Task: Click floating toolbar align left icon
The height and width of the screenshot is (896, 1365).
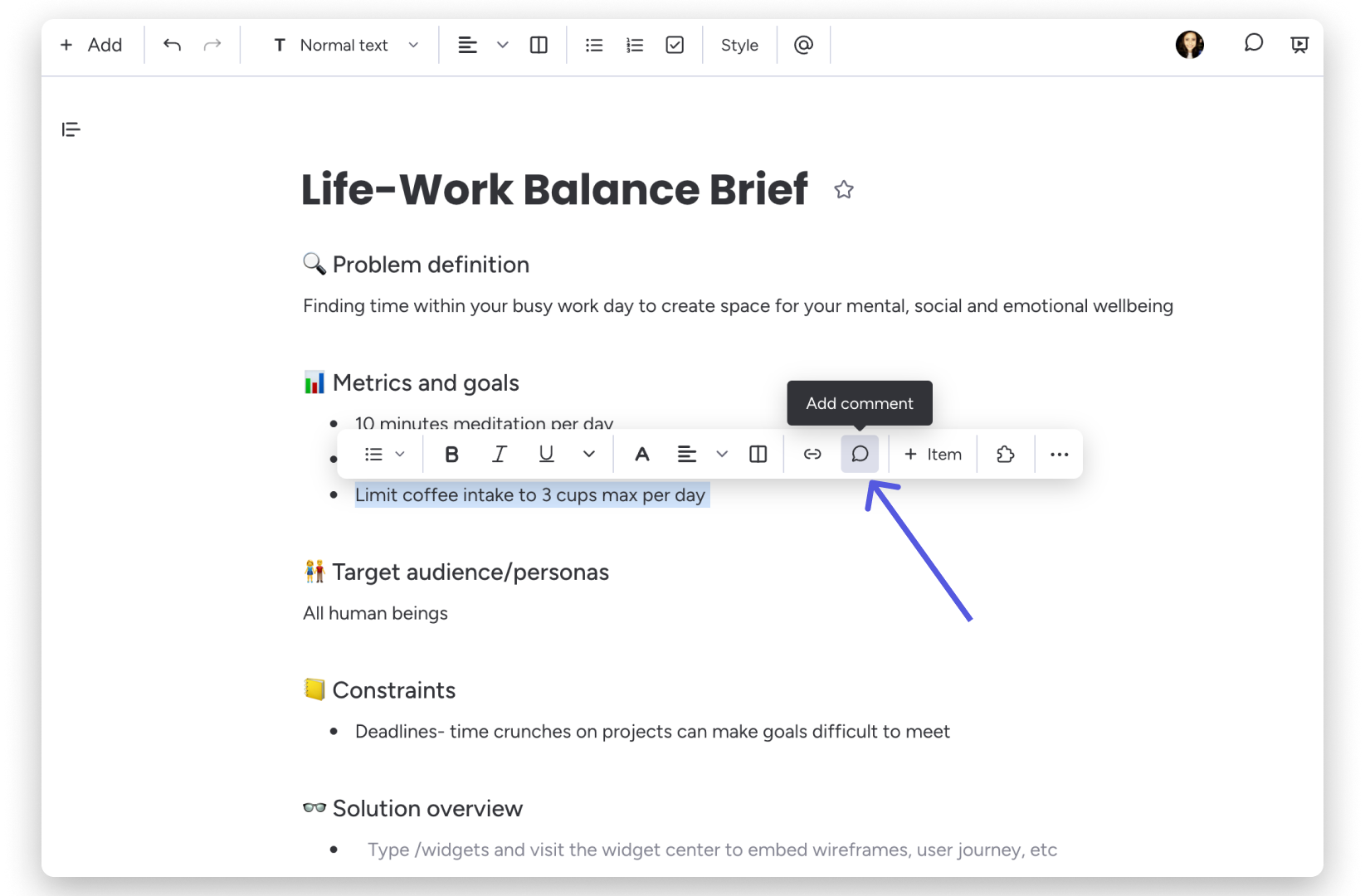Action: point(687,454)
